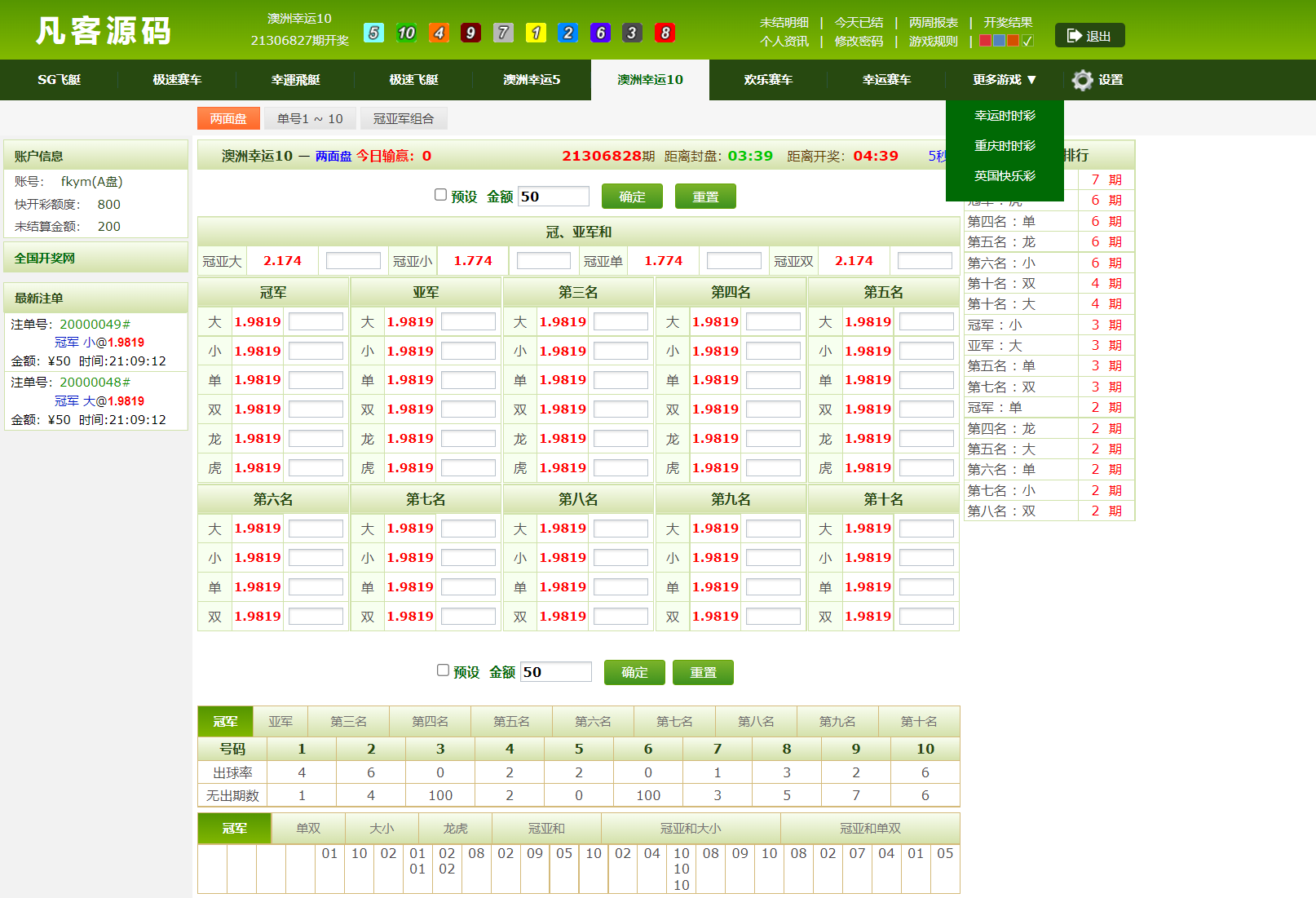Click the bright red number 8 ball
Viewport: 1316px width, 898px height.
[x=665, y=33]
